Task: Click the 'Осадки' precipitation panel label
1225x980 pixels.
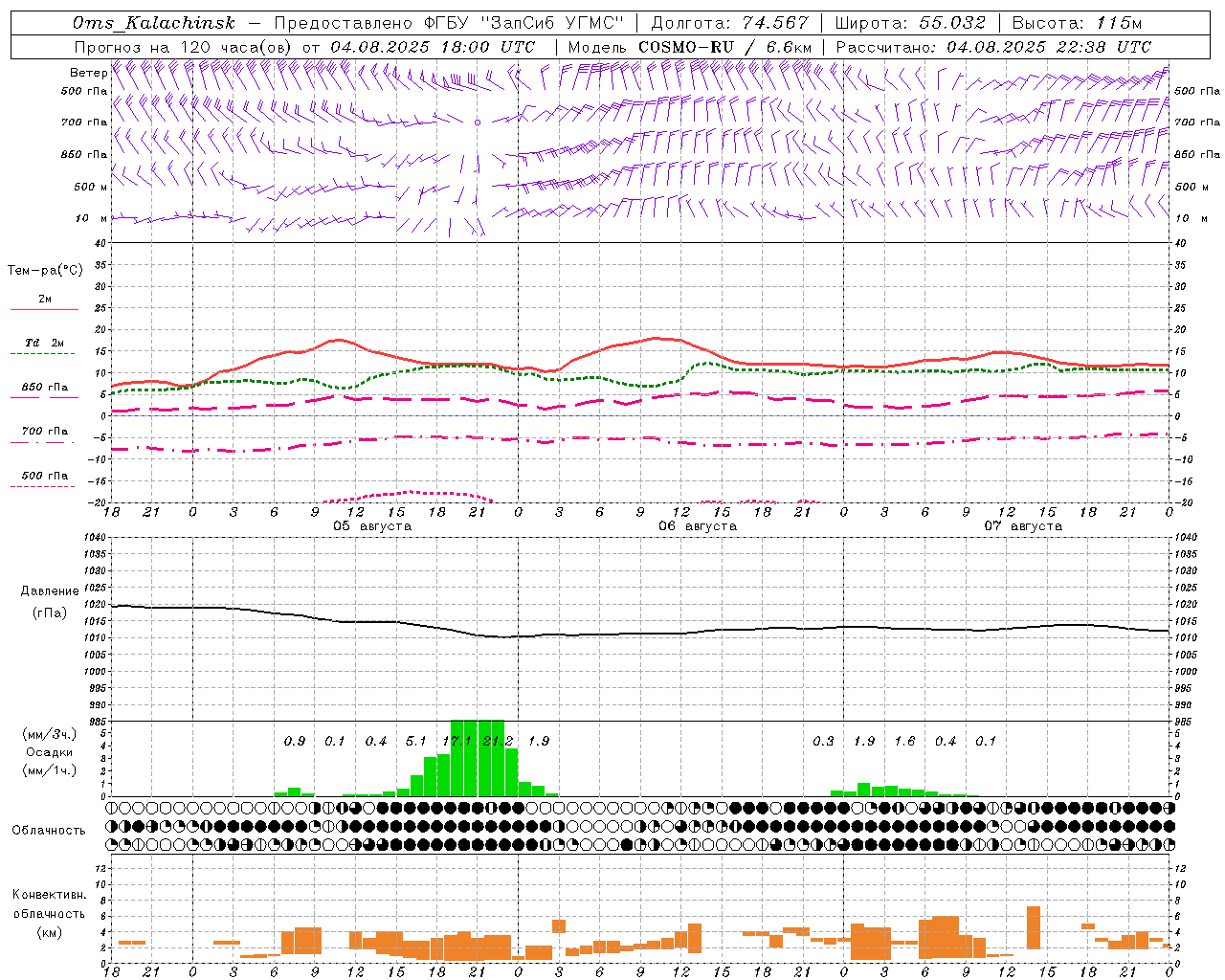Action: pyautogui.click(x=50, y=752)
